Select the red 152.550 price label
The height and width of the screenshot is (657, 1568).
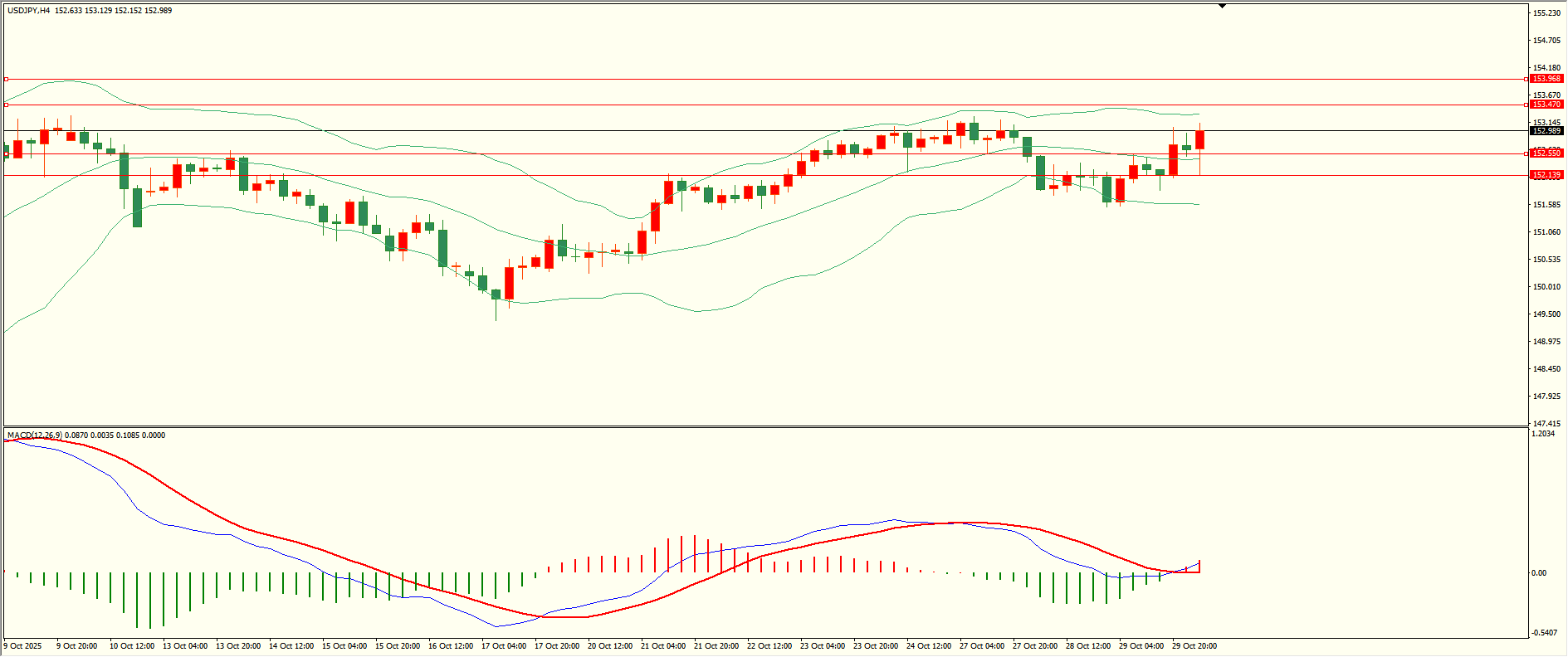1546,153
